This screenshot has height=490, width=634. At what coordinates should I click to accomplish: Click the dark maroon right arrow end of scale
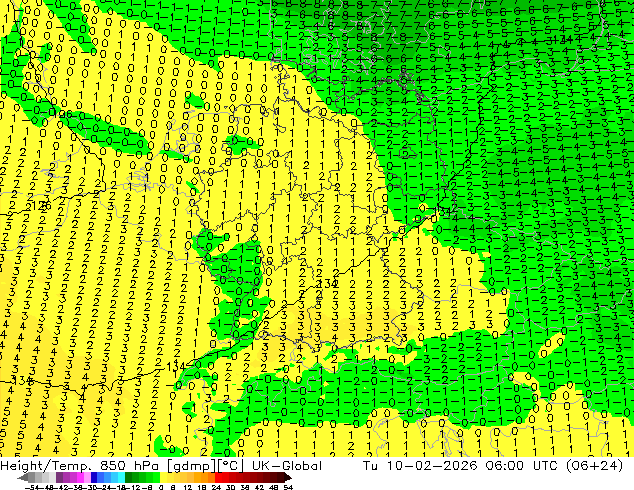tap(287, 477)
